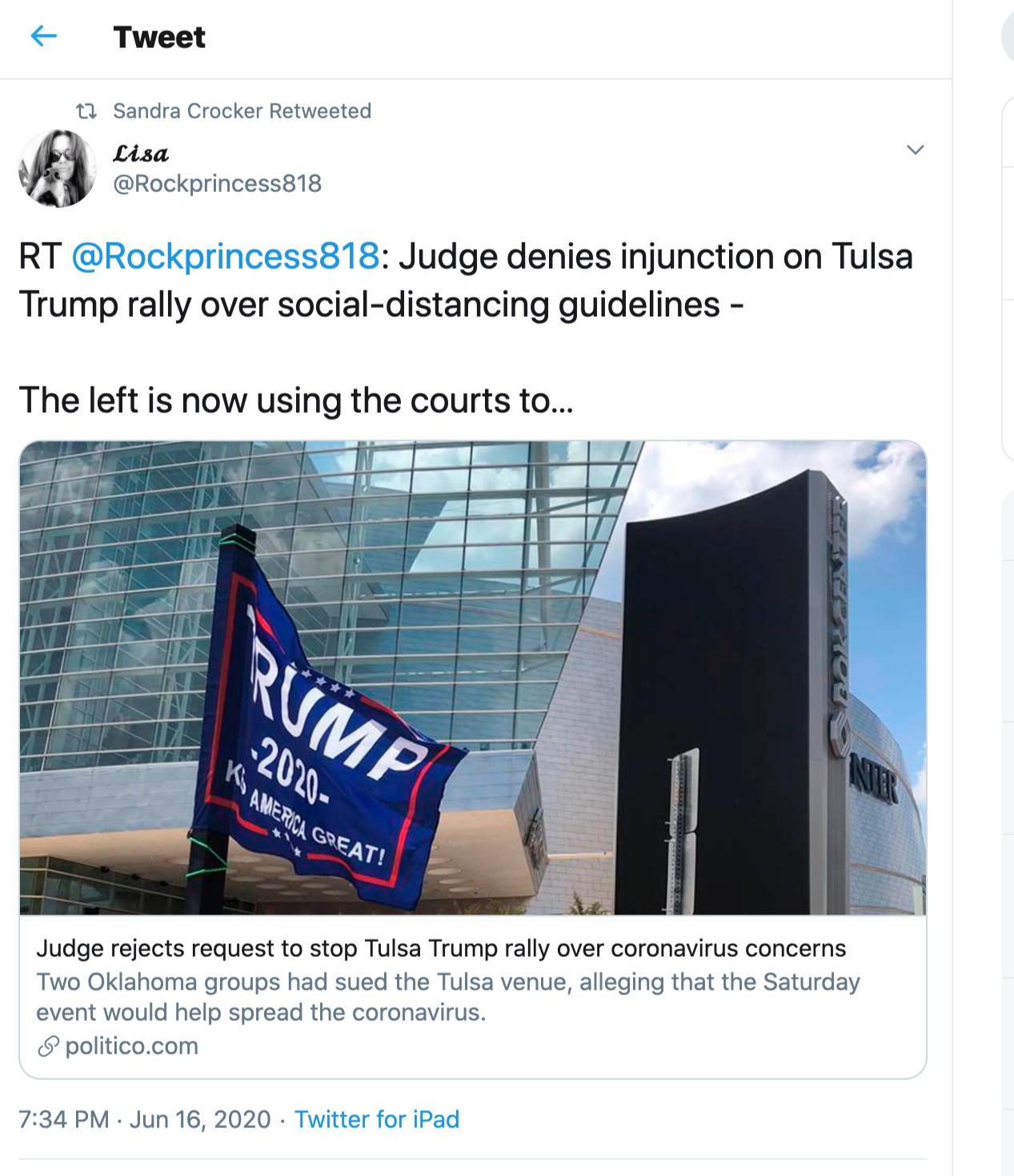This screenshot has height=1176, width=1014.
Task: Open the "Twitter for iPad" source link
Action: [x=377, y=1119]
